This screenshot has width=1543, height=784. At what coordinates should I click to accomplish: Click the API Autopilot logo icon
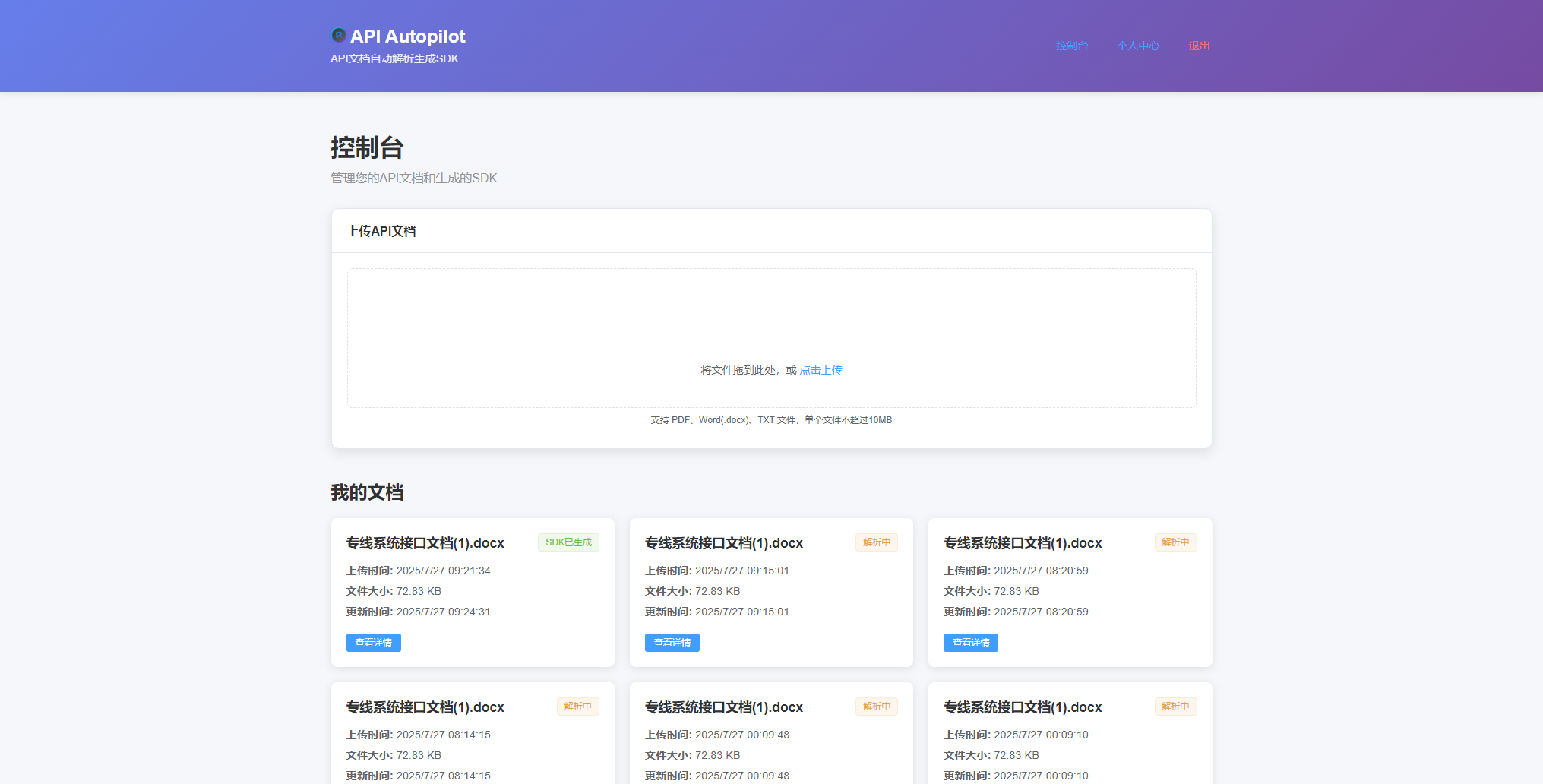(x=337, y=36)
